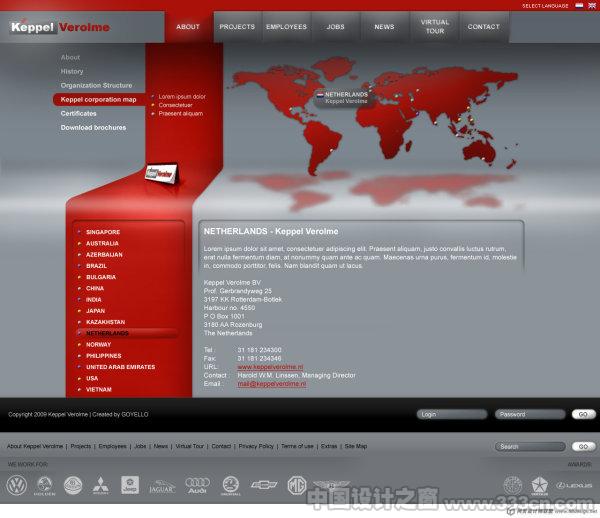
Task: Select Download brochures in the side menu
Action: [93, 128]
